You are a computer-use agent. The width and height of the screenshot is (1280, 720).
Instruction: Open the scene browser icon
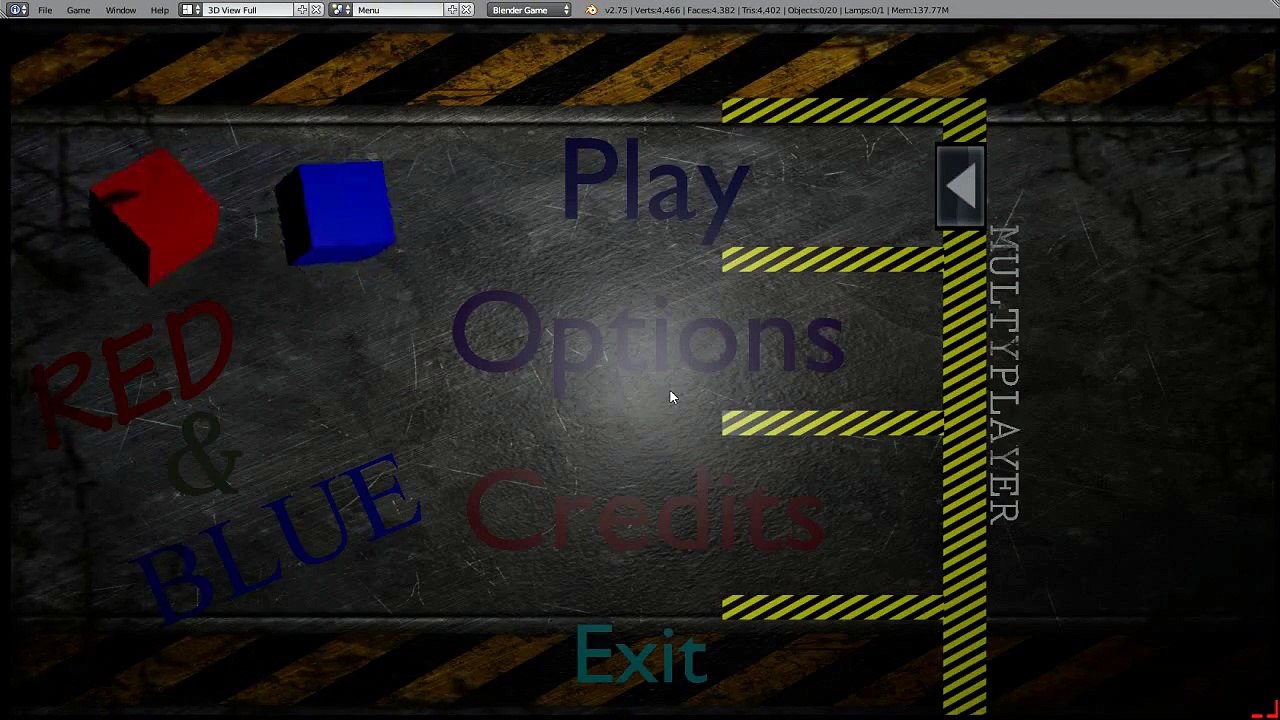341,10
